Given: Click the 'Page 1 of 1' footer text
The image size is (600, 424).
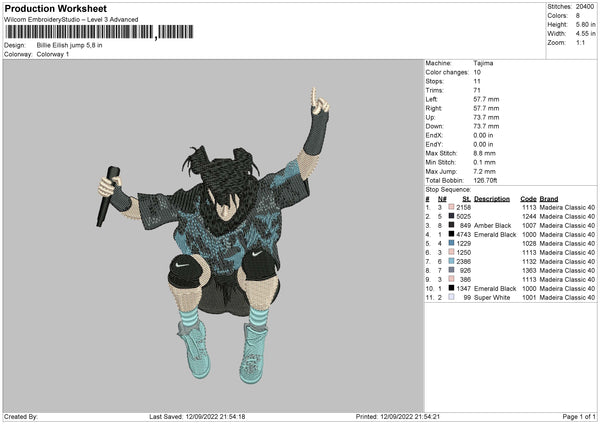Looking at the screenshot, I should (579, 416).
